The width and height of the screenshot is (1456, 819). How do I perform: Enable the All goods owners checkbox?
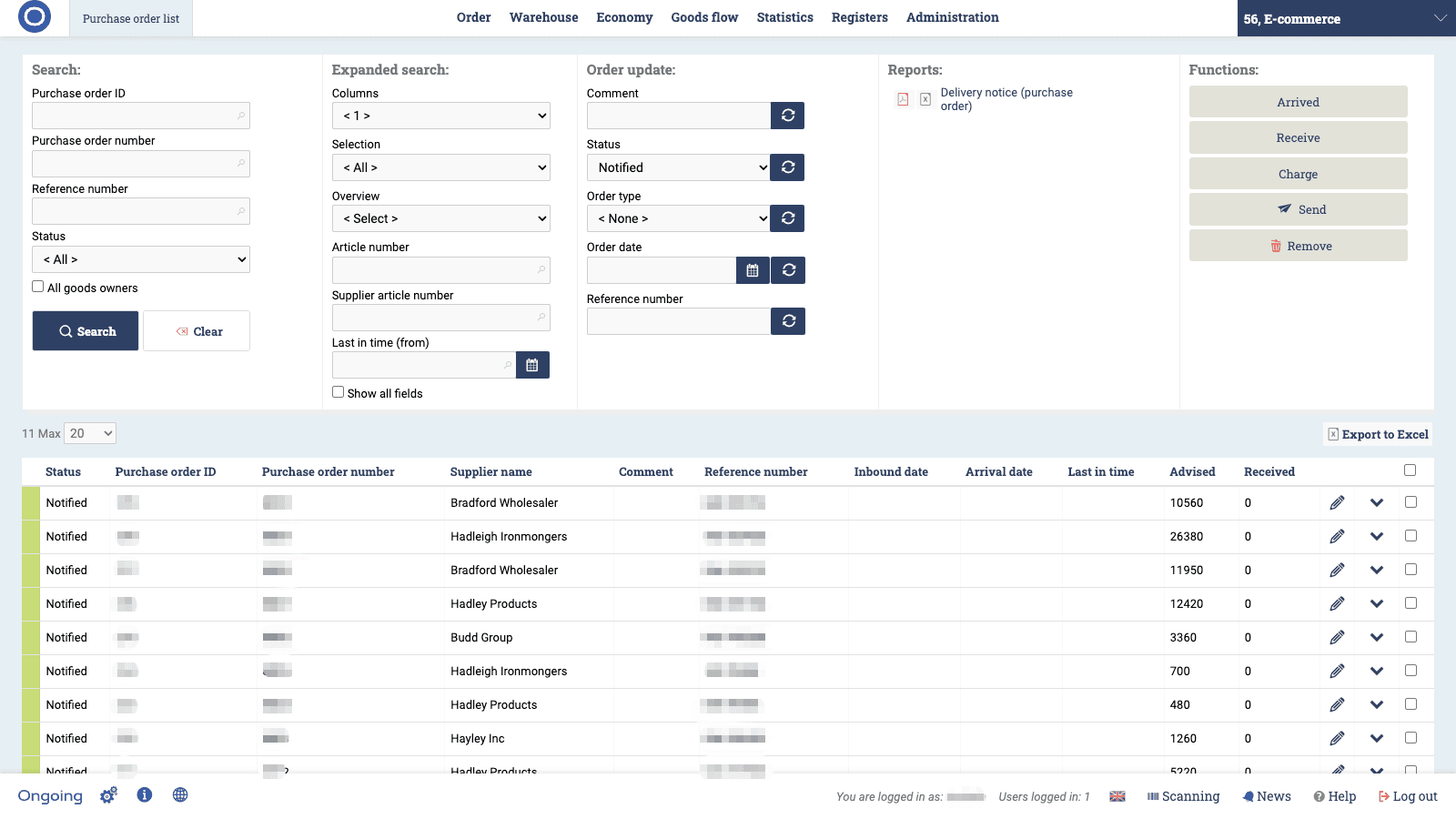pyautogui.click(x=37, y=286)
